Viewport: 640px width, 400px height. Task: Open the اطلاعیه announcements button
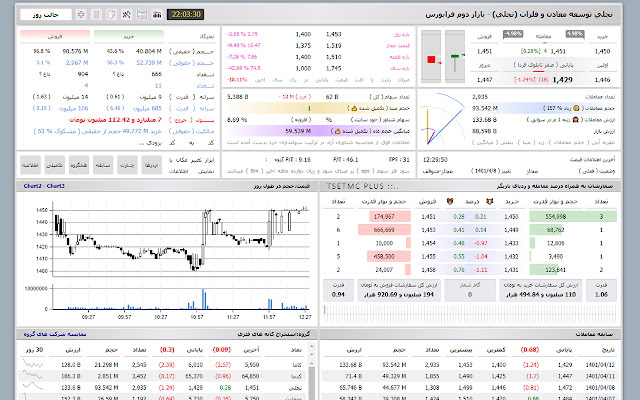[30, 165]
